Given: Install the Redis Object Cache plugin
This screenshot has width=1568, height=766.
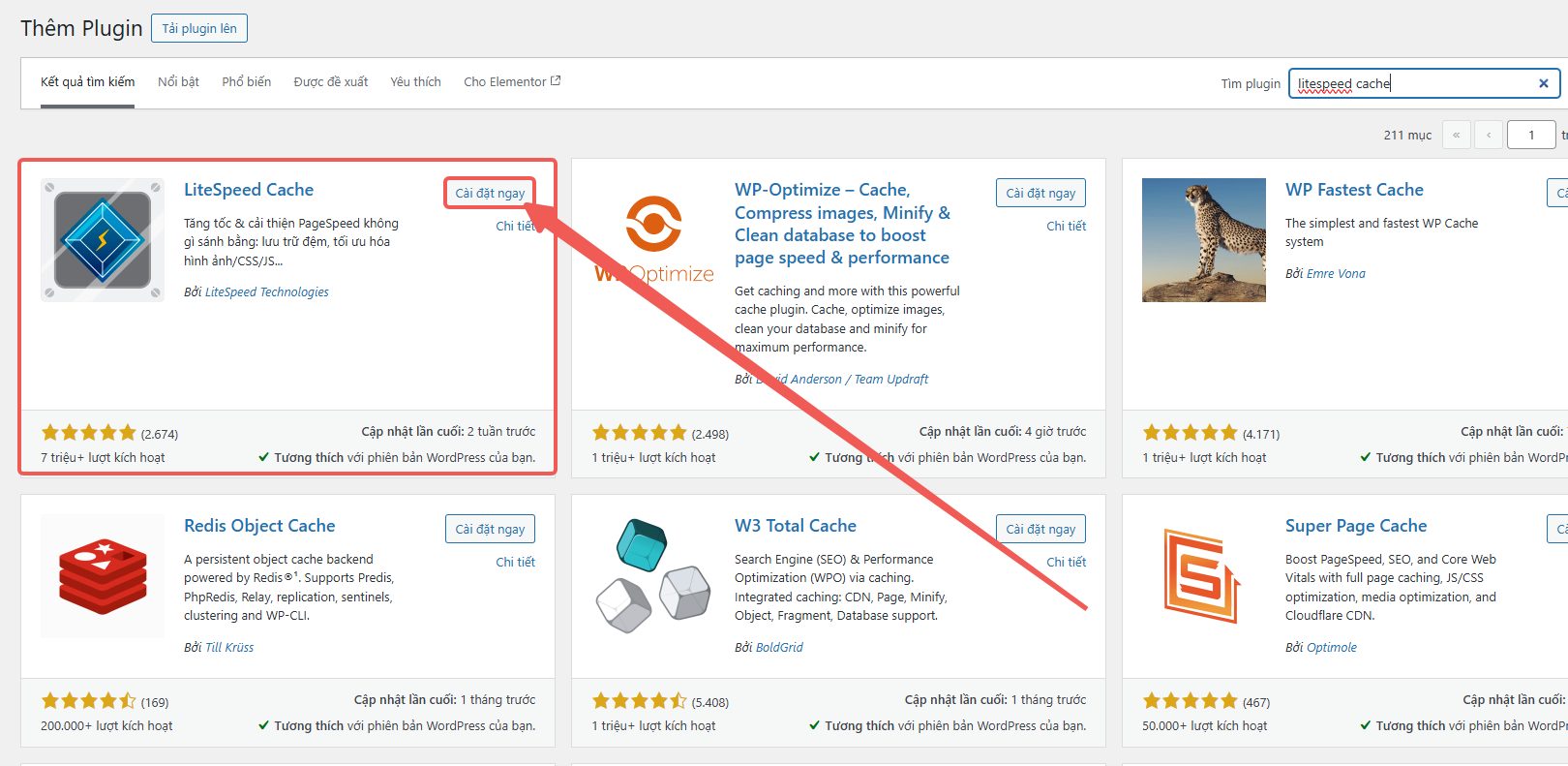Looking at the screenshot, I should tap(490, 529).
